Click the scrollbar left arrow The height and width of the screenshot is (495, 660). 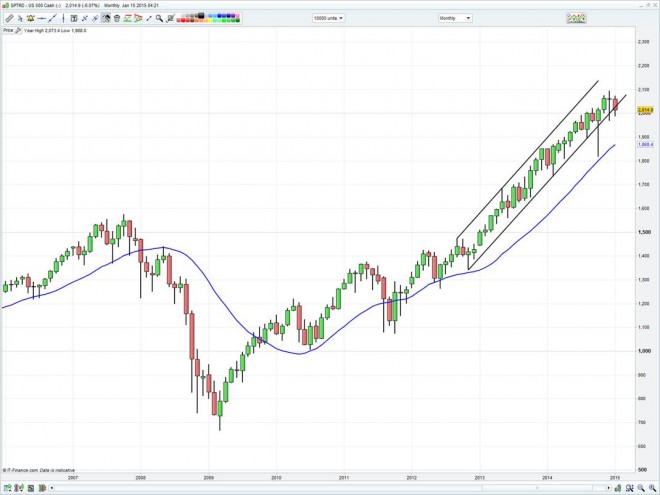click(x=52, y=488)
